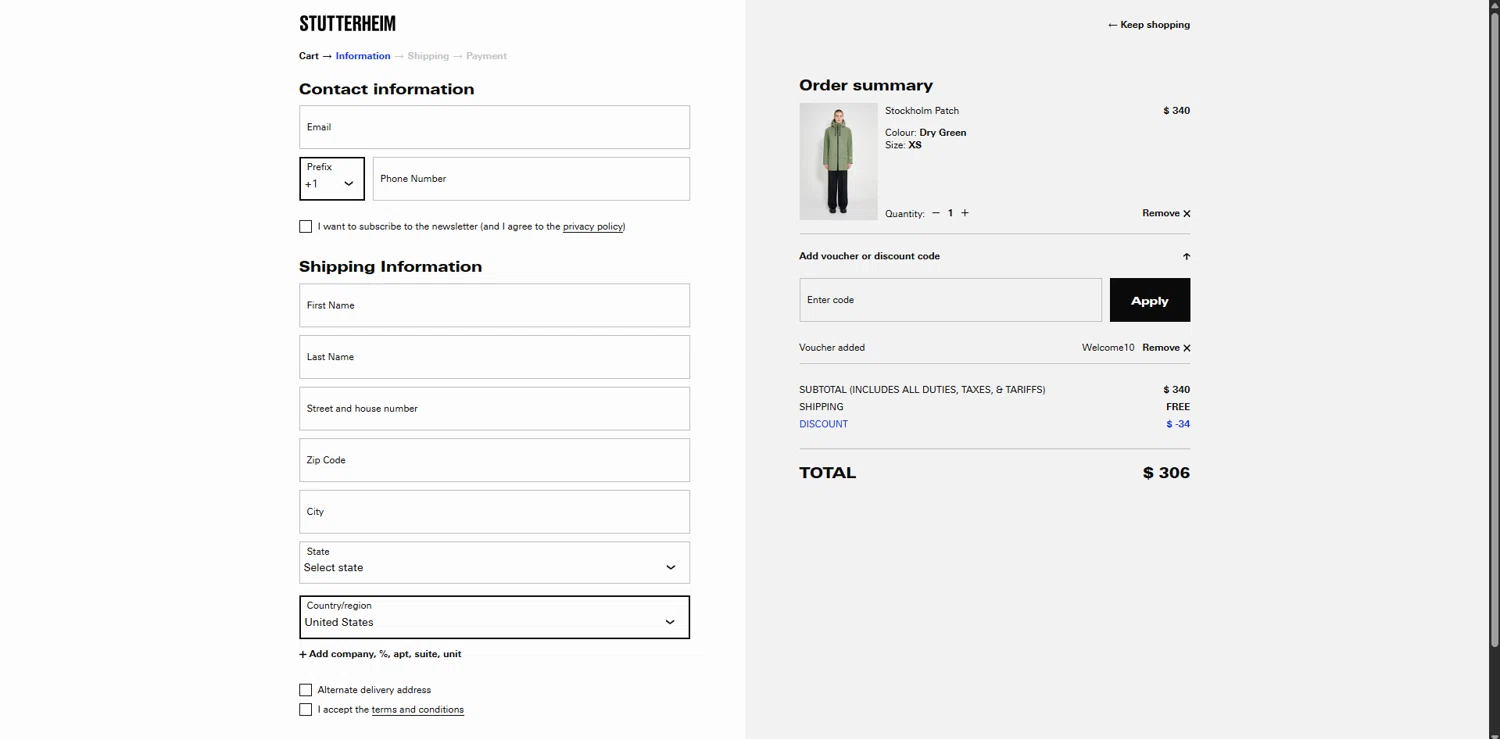Focus the Last Name field
The width and height of the screenshot is (1500, 739).
click(x=494, y=357)
